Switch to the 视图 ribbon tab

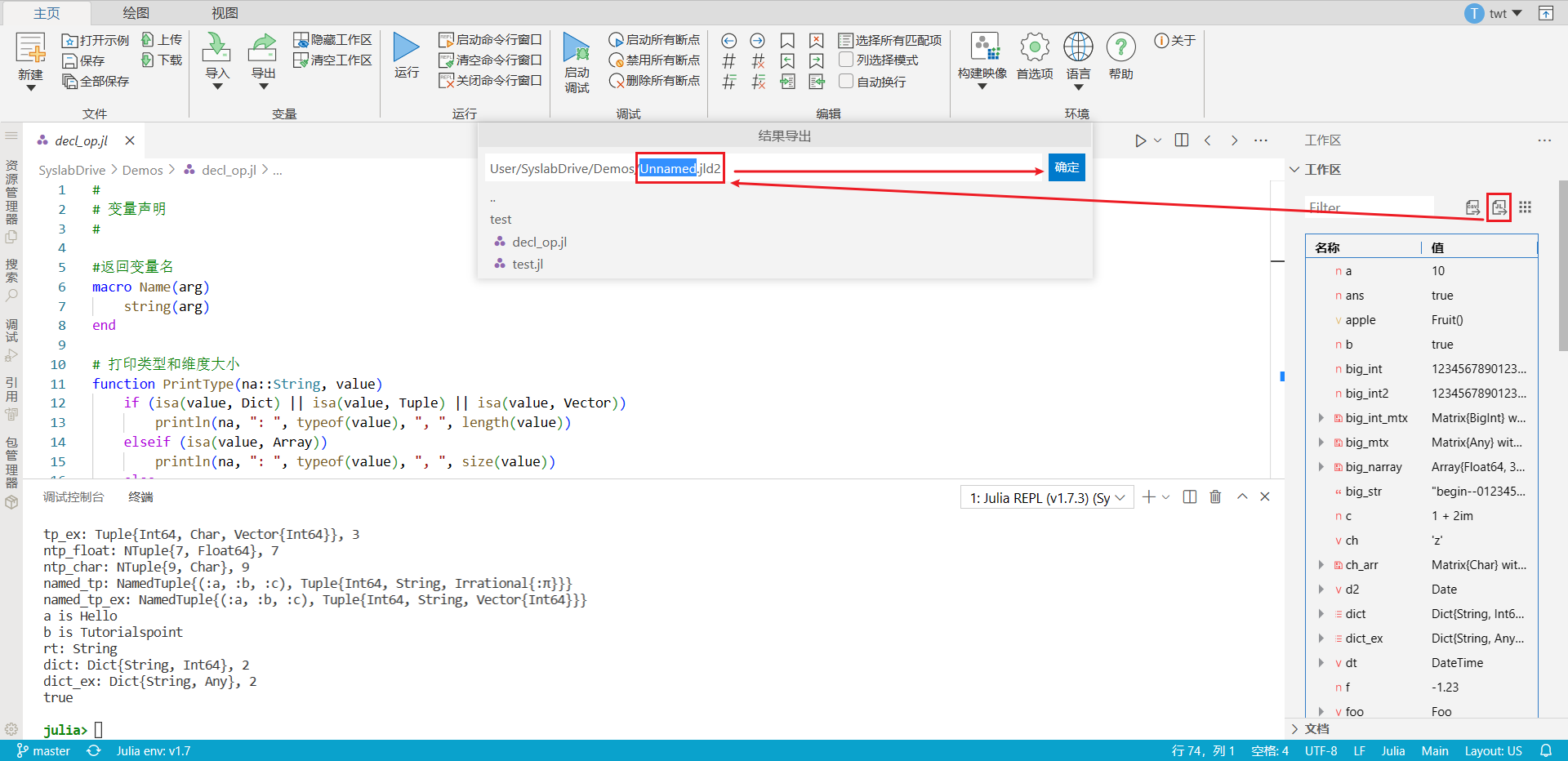pos(225,13)
